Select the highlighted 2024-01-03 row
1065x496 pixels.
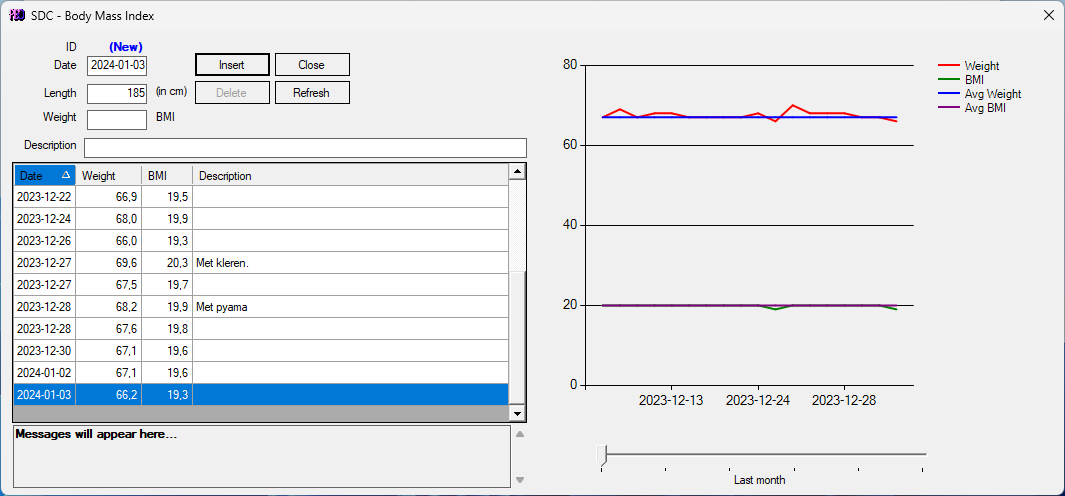261,395
